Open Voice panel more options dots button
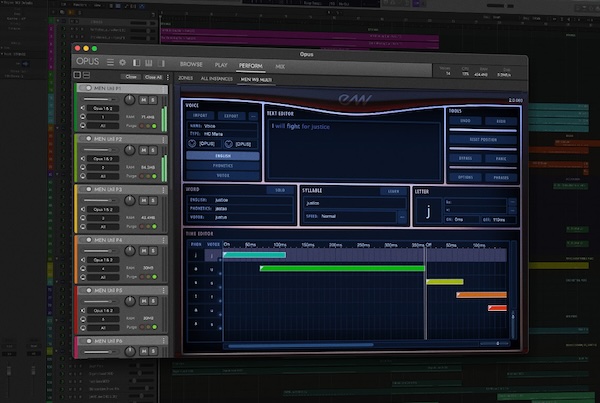600x403 pixels. pos(253,116)
